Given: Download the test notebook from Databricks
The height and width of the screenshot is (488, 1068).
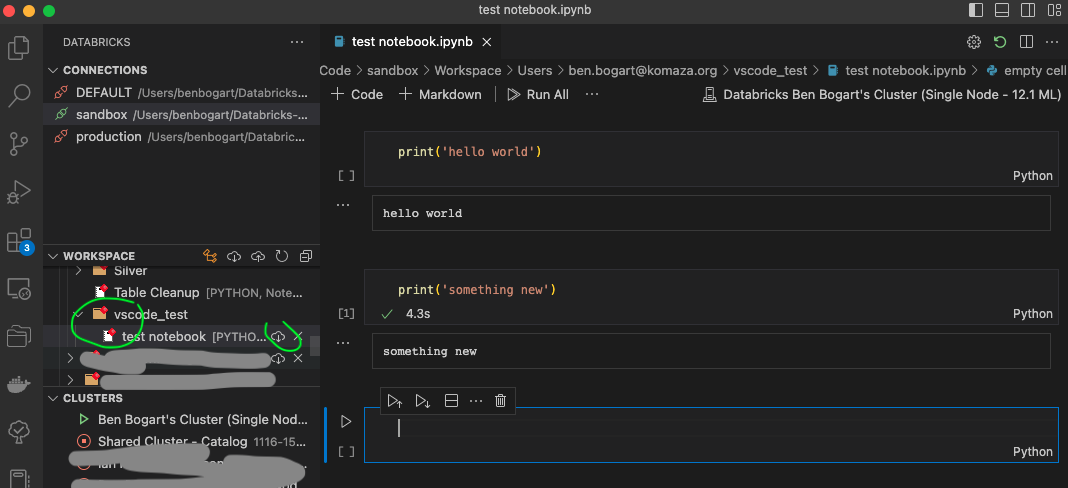Looking at the screenshot, I should [x=278, y=337].
